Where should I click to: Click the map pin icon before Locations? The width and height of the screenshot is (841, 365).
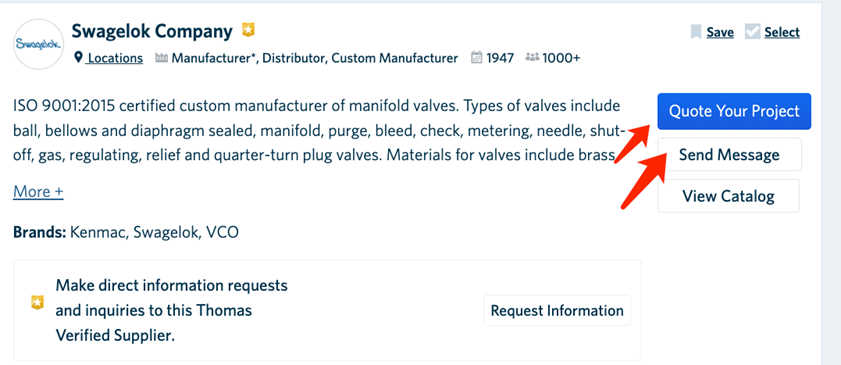tap(79, 57)
